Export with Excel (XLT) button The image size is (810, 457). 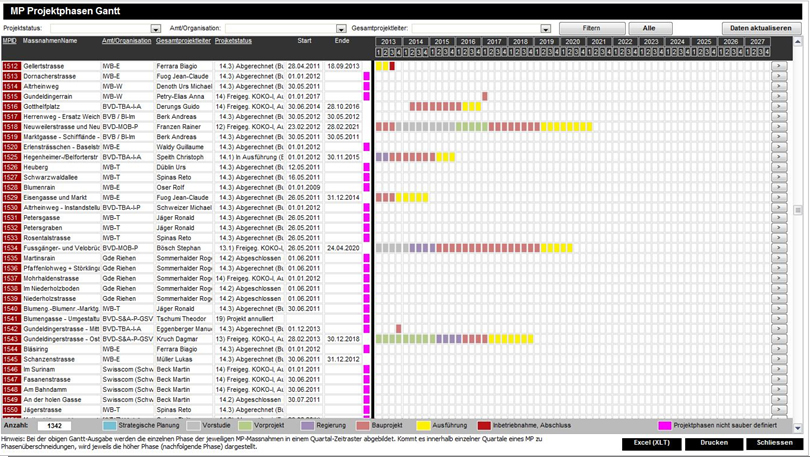click(652, 442)
